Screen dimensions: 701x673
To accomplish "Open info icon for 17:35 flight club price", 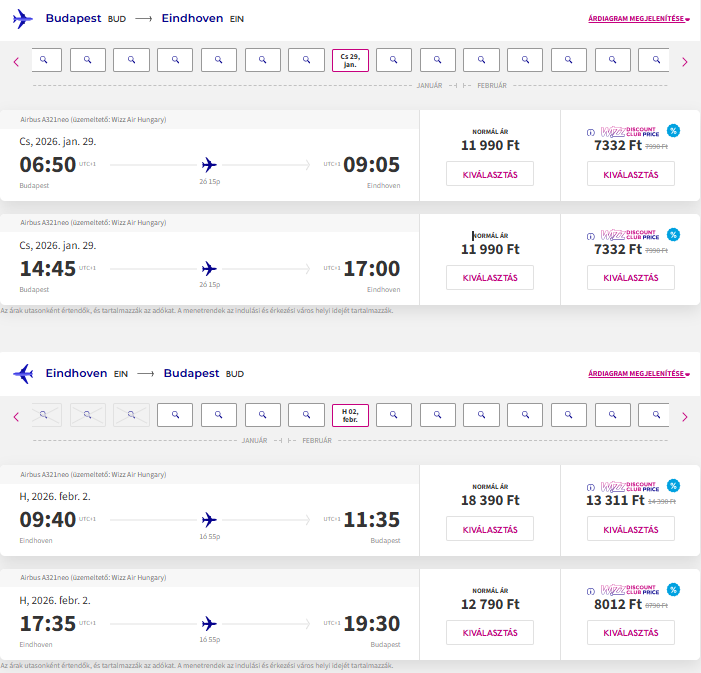I will point(590,590).
